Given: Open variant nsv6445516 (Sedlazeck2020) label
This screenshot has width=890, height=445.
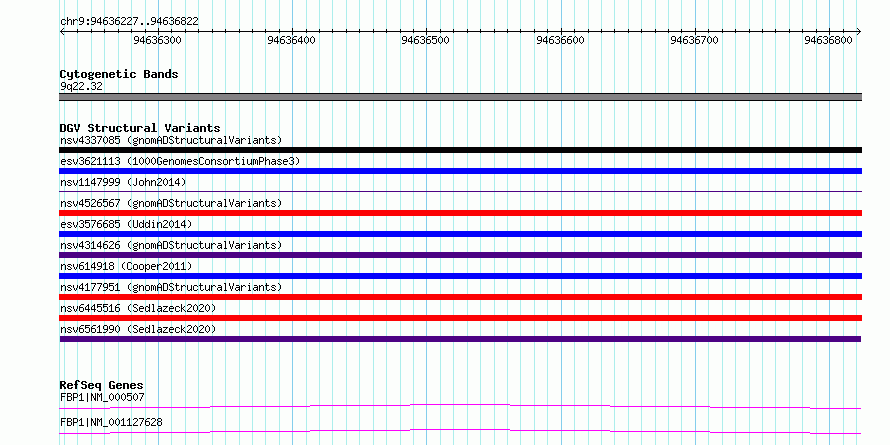Looking at the screenshot, I should (138, 308).
